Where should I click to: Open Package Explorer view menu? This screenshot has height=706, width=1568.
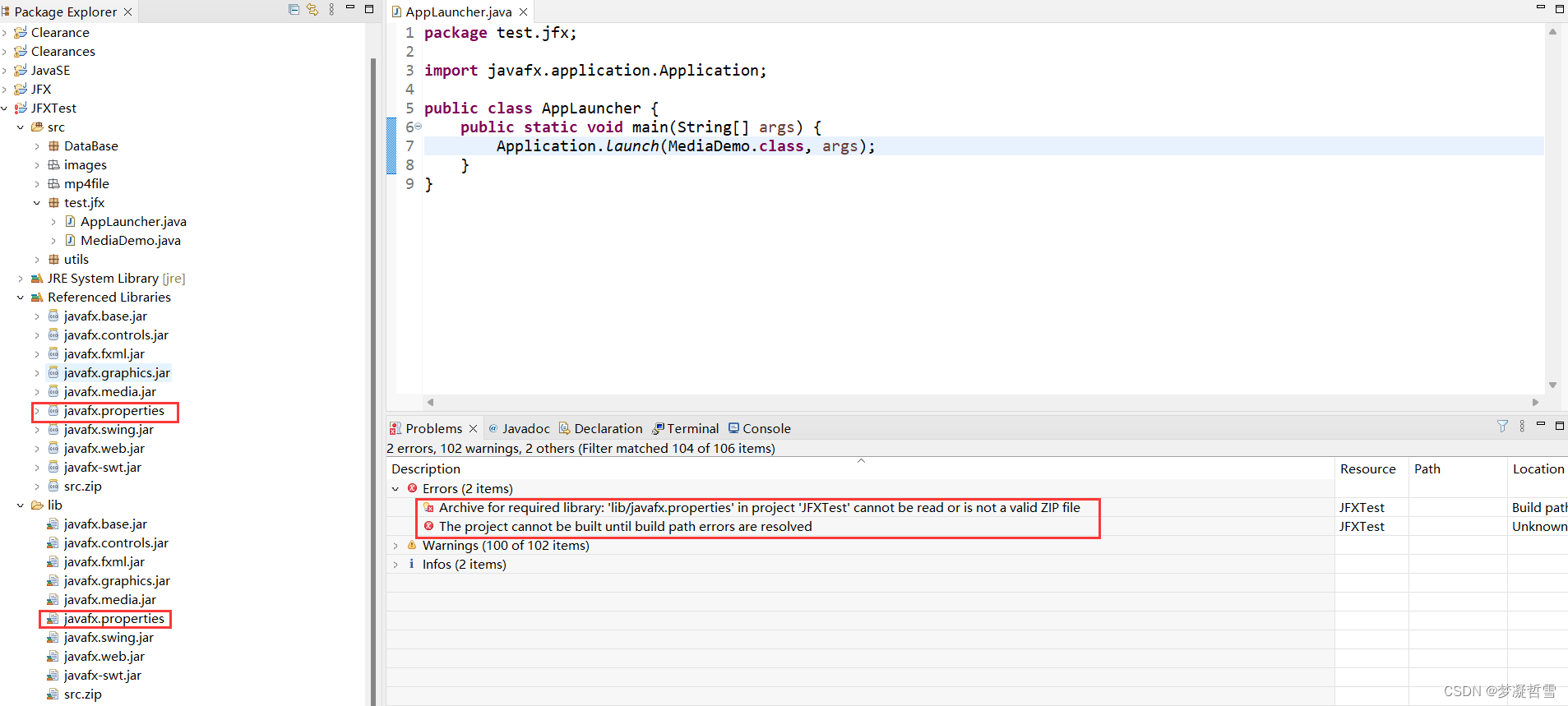331,10
